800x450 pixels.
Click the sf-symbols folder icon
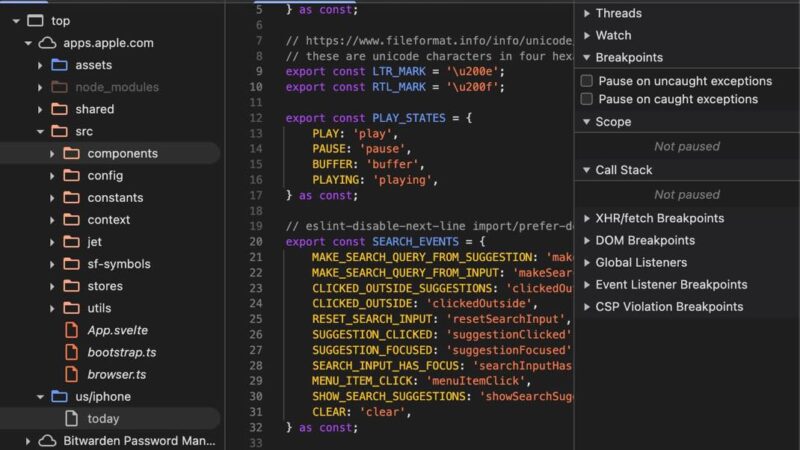coord(71,264)
